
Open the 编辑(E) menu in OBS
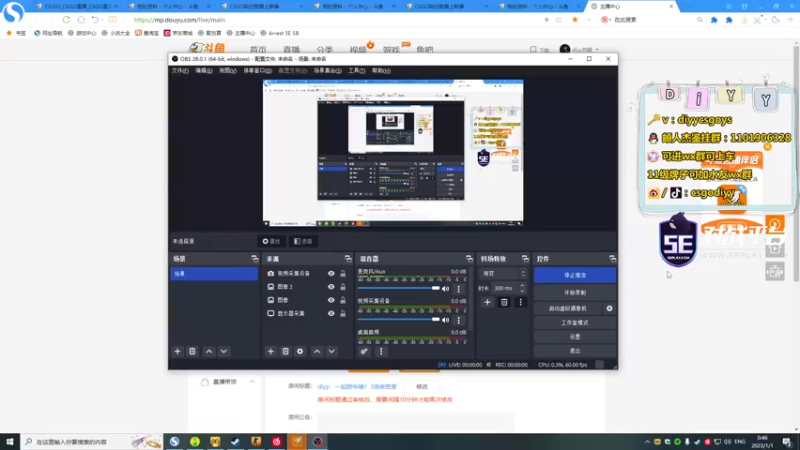tap(204, 70)
